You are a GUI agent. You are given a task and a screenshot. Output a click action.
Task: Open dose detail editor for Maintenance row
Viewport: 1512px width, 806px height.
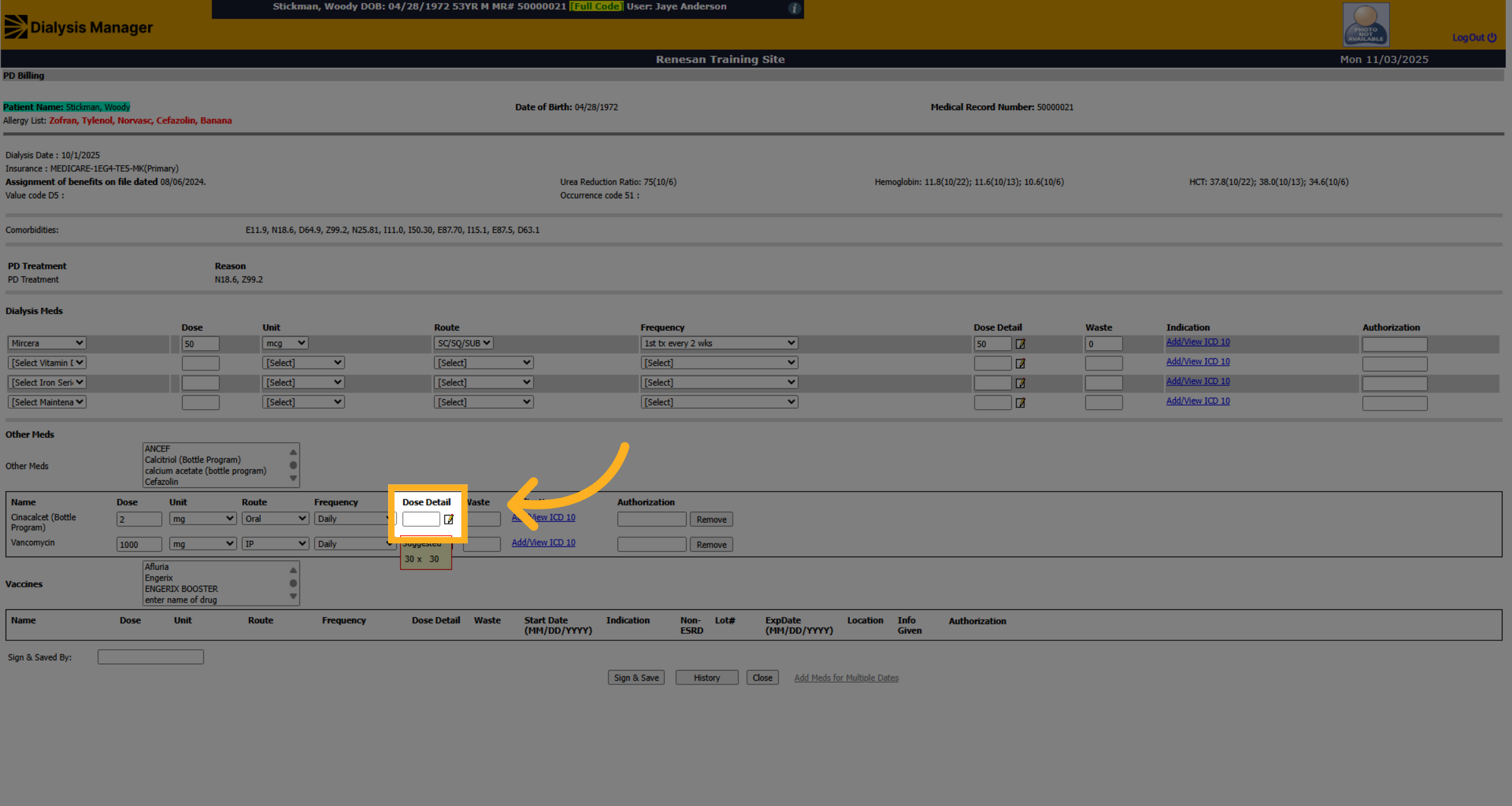[x=1021, y=402]
